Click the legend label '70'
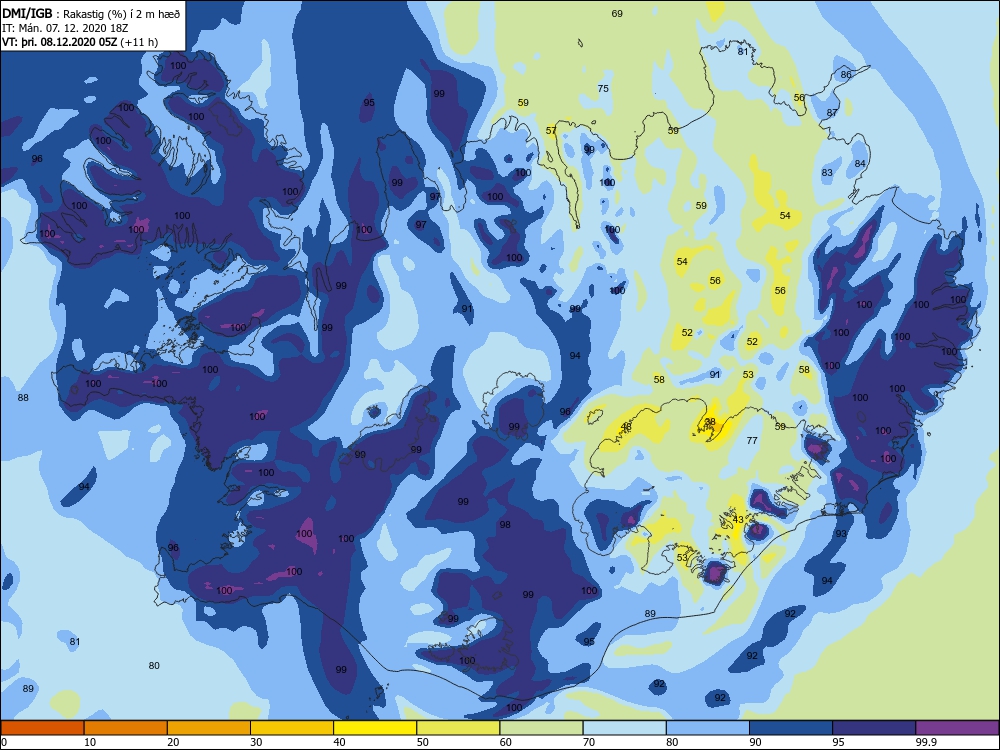This screenshot has width=1000, height=750. pyautogui.click(x=589, y=742)
